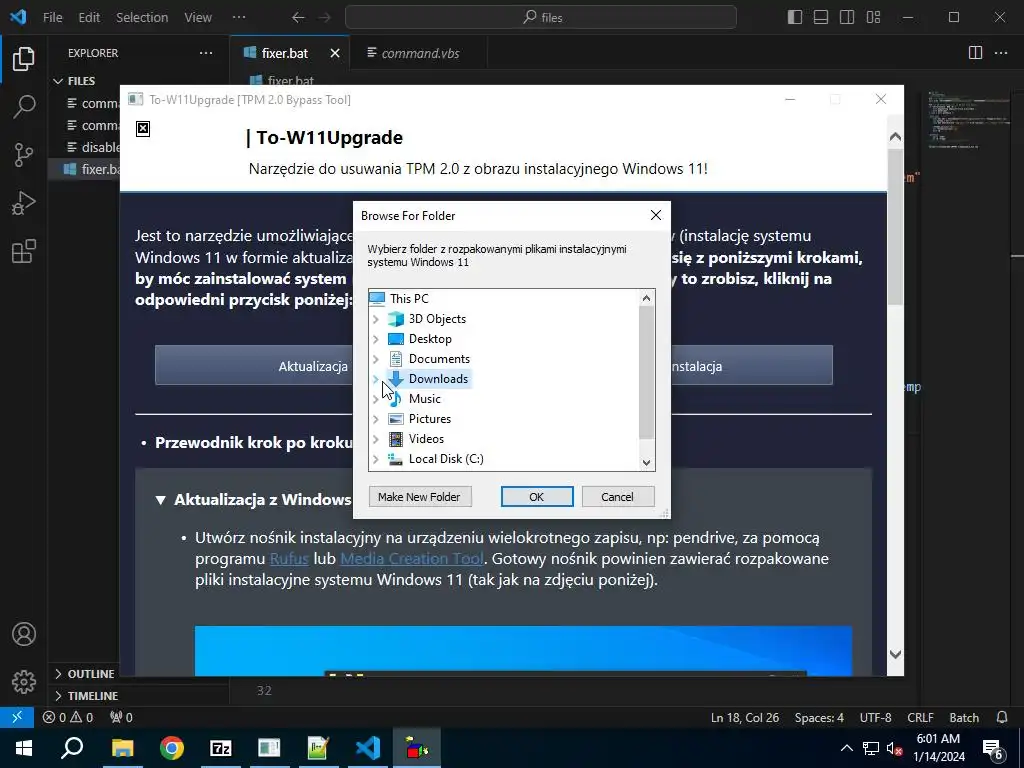Go back with the left arrow

point(298,18)
